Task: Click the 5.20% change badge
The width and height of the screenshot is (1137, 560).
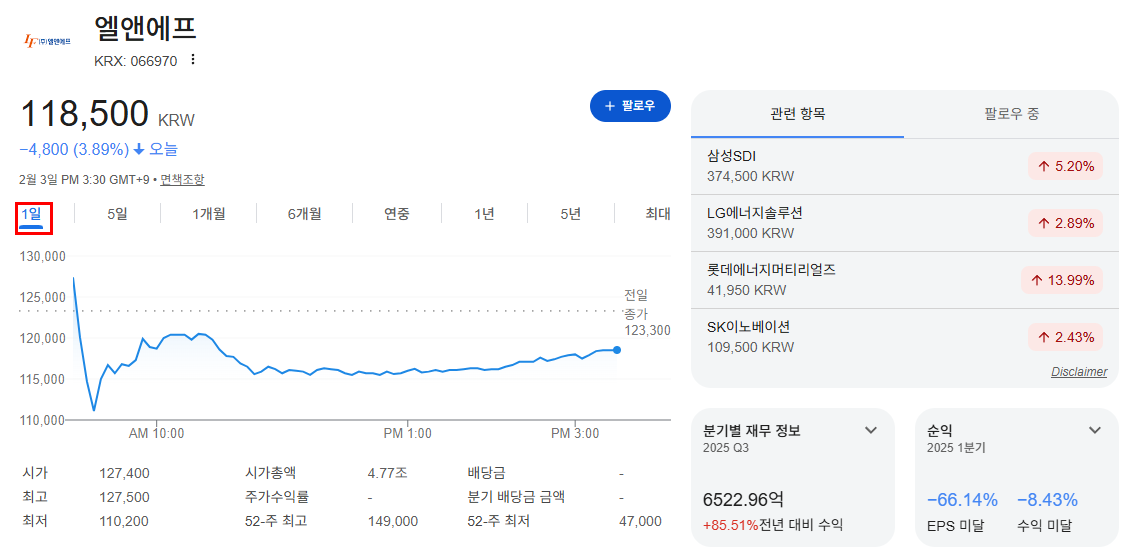Action: 1065,166
